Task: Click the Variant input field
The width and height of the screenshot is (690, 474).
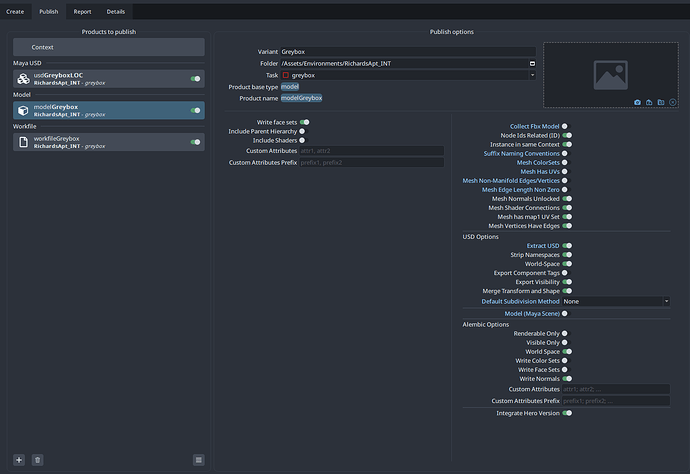Action: pyautogui.click(x=408, y=52)
